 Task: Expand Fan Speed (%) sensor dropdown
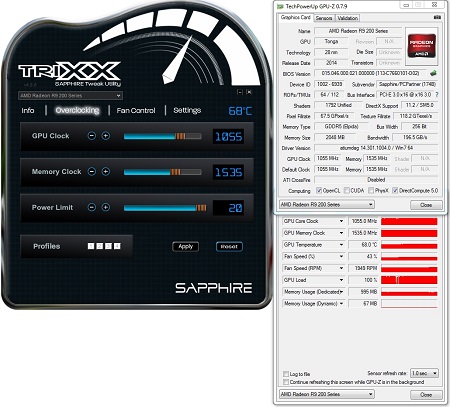click(x=341, y=256)
